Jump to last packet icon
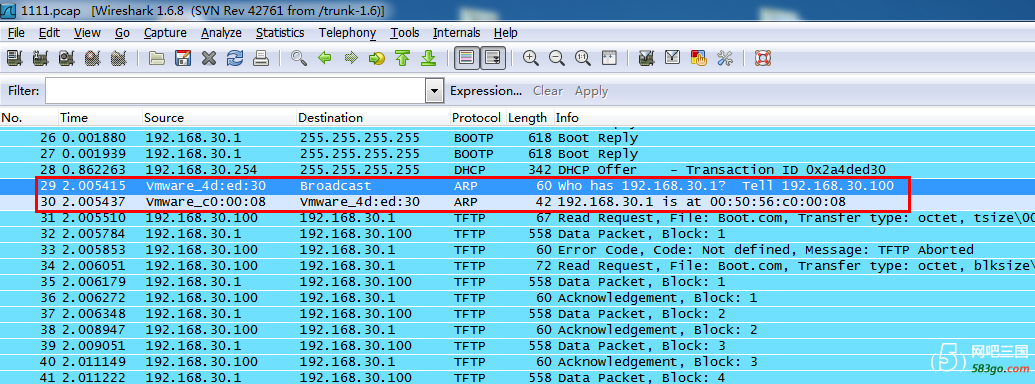This screenshot has height=384, width=1035. pos(429,58)
